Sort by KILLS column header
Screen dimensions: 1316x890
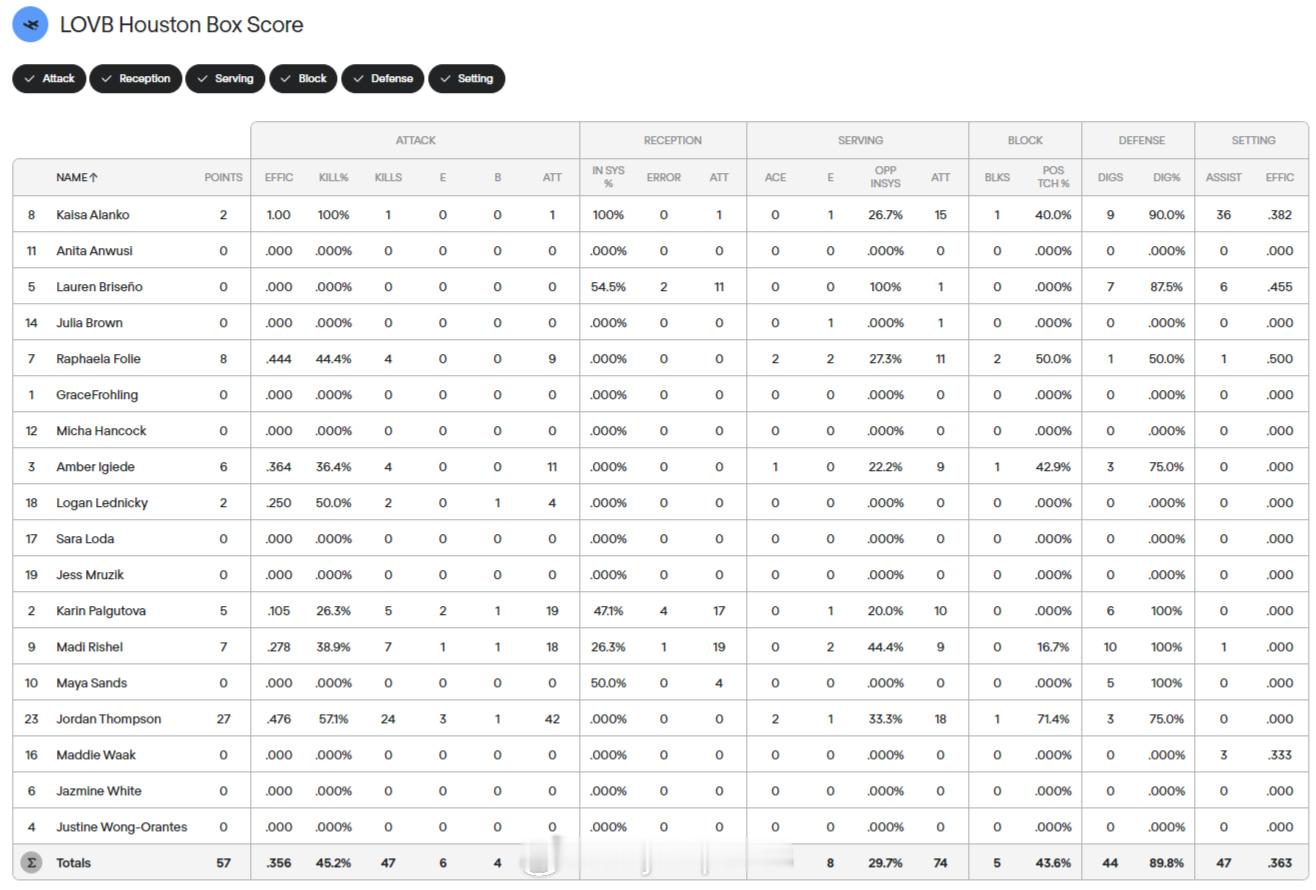(388, 177)
